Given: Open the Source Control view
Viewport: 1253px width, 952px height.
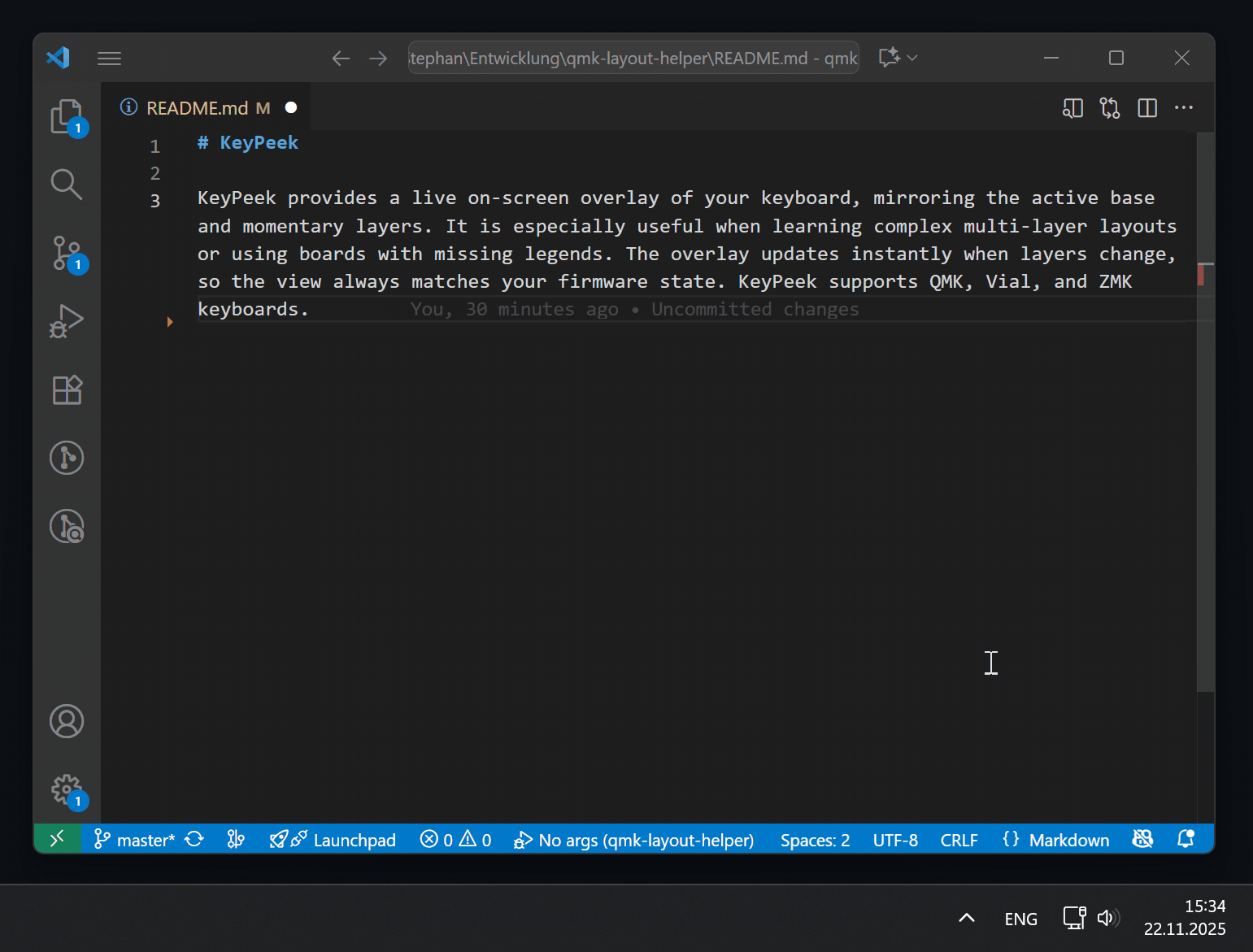Looking at the screenshot, I should [67, 253].
